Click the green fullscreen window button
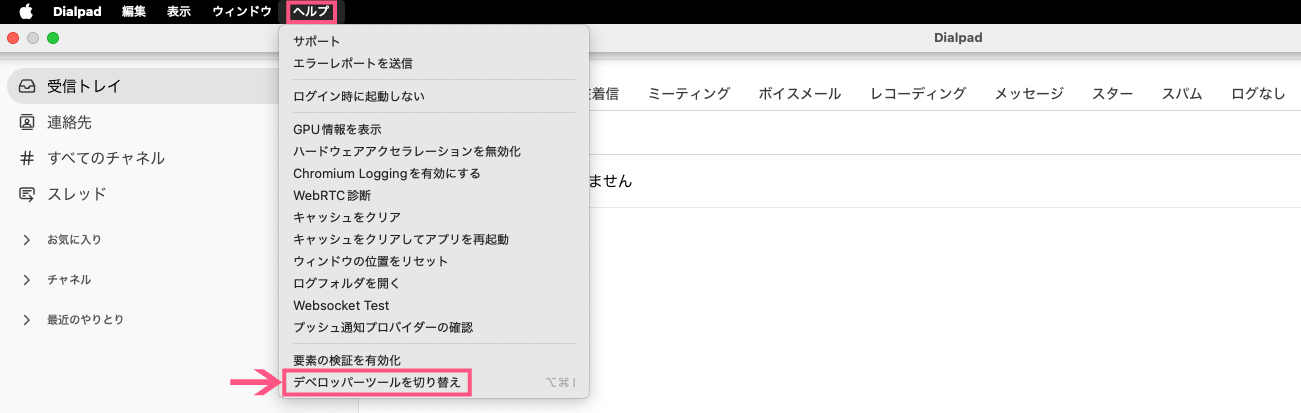1301x413 pixels. click(53, 38)
